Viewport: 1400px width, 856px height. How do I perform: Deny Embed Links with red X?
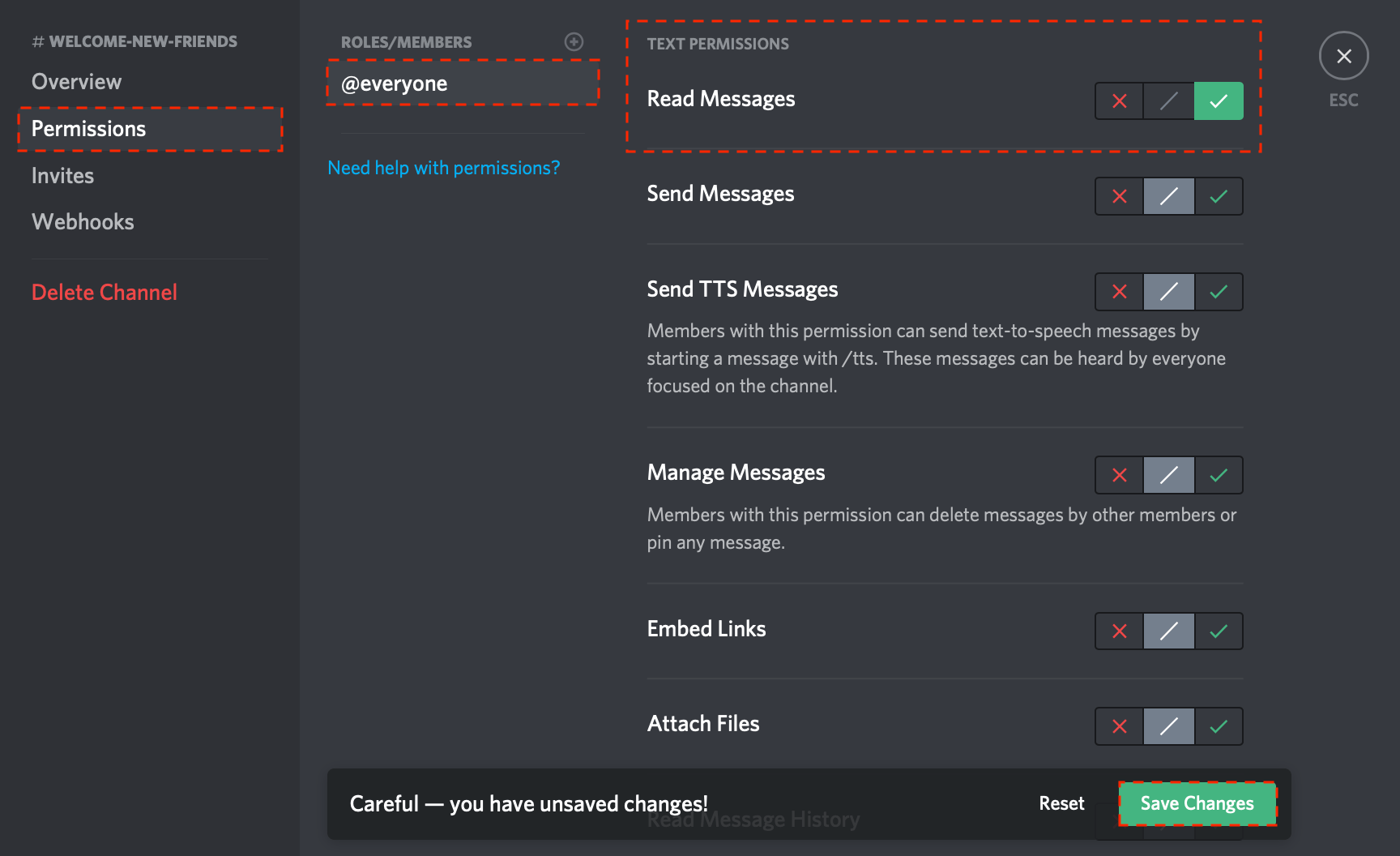[1119, 631]
